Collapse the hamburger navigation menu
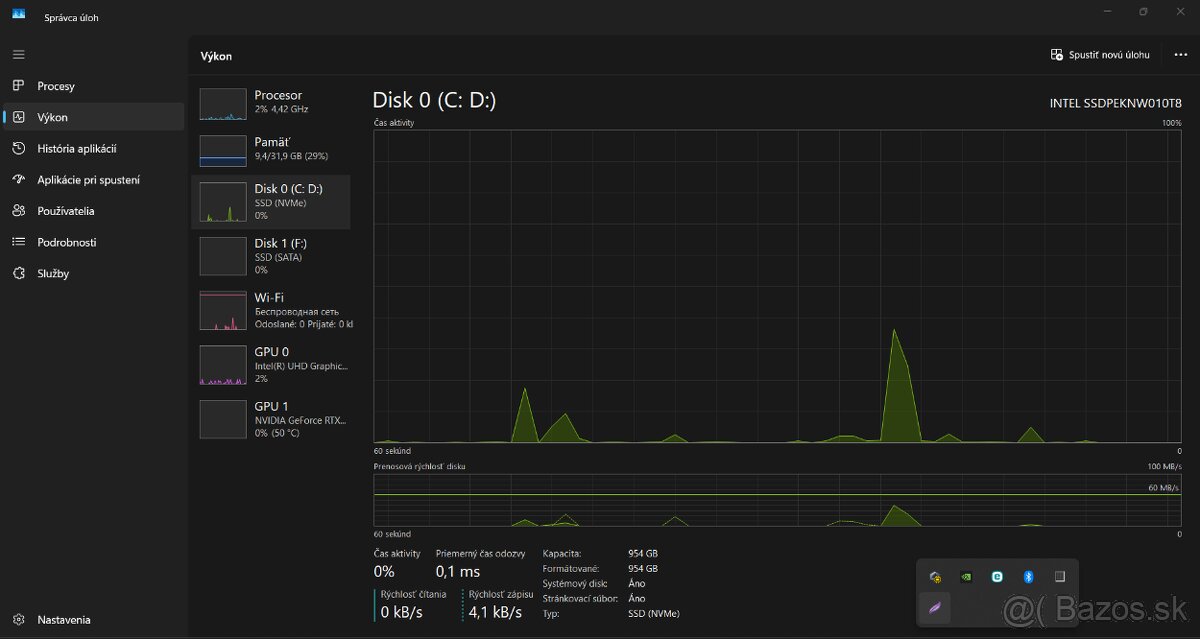The height and width of the screenshot is (639, 1200). pos(19,54)
